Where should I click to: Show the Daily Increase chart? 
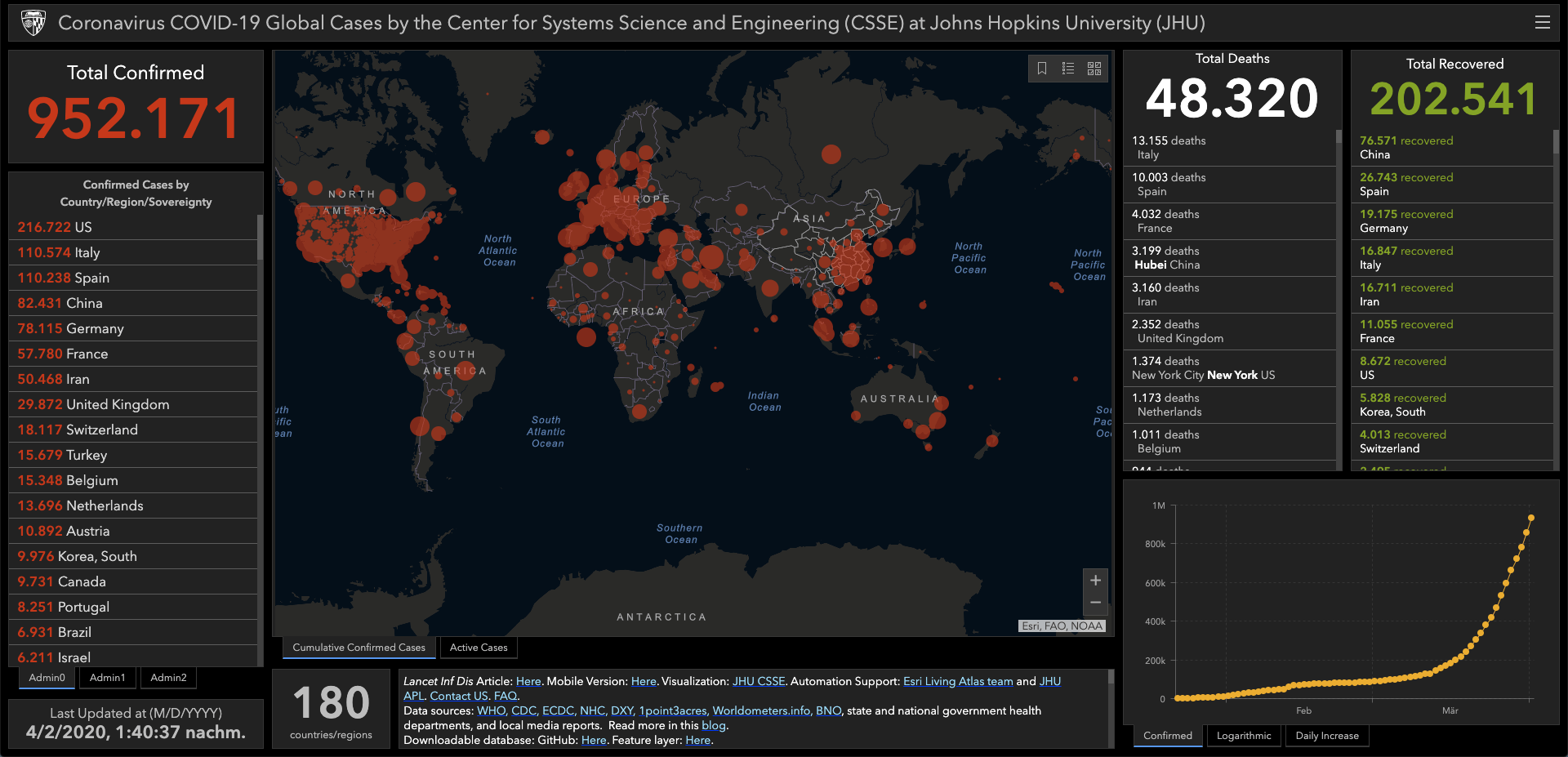1326,736
